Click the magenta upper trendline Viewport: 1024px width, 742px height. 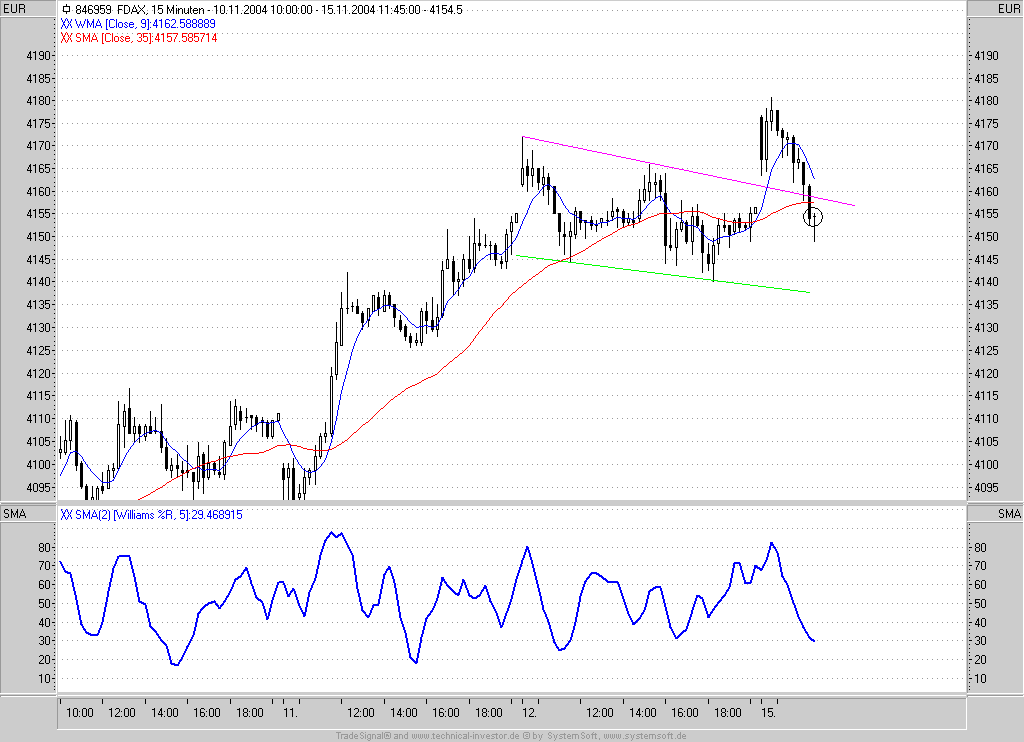[688, 171]
